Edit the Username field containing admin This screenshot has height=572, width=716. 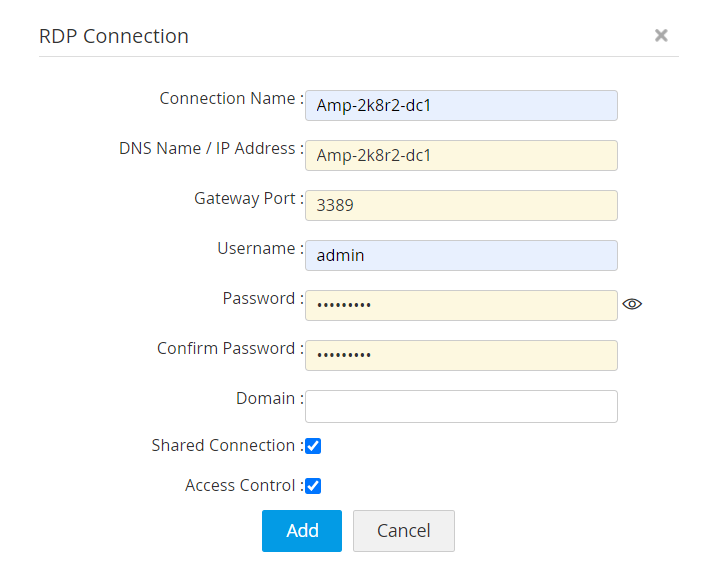click(x=461, y=255)
